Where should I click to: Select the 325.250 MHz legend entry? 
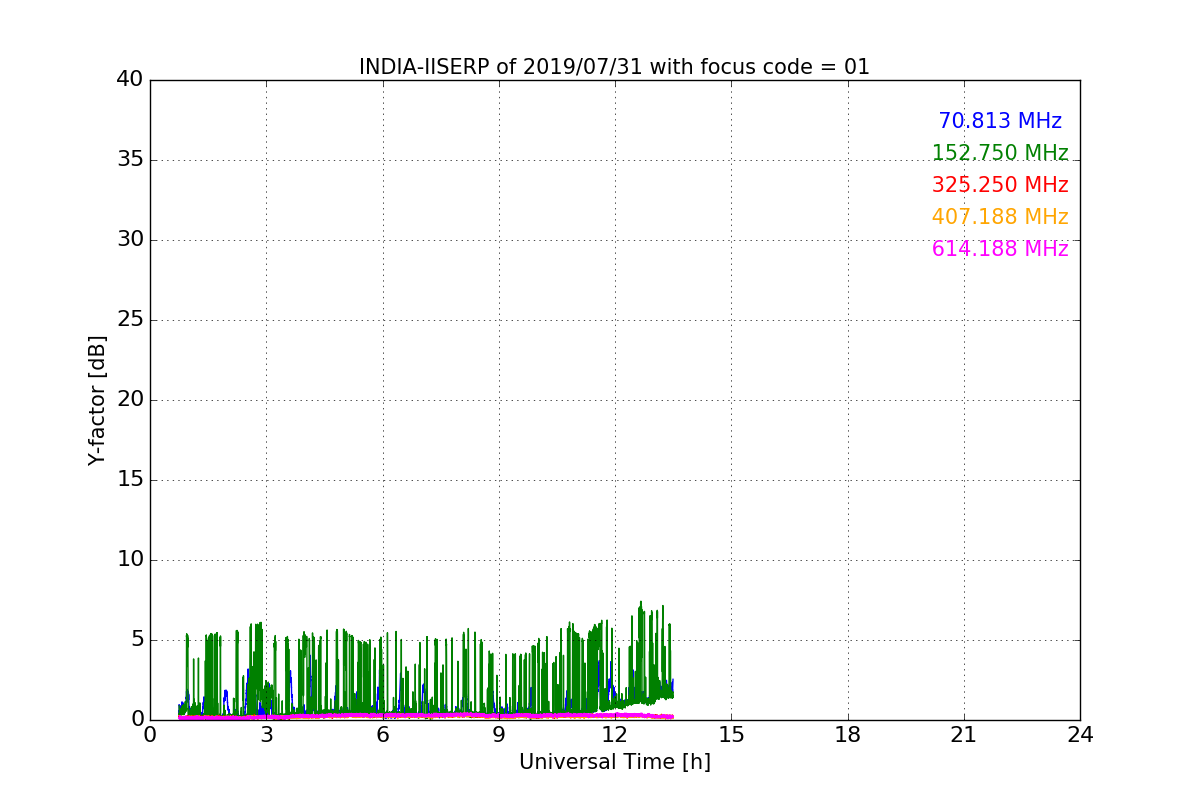(x=1000, y=185)
